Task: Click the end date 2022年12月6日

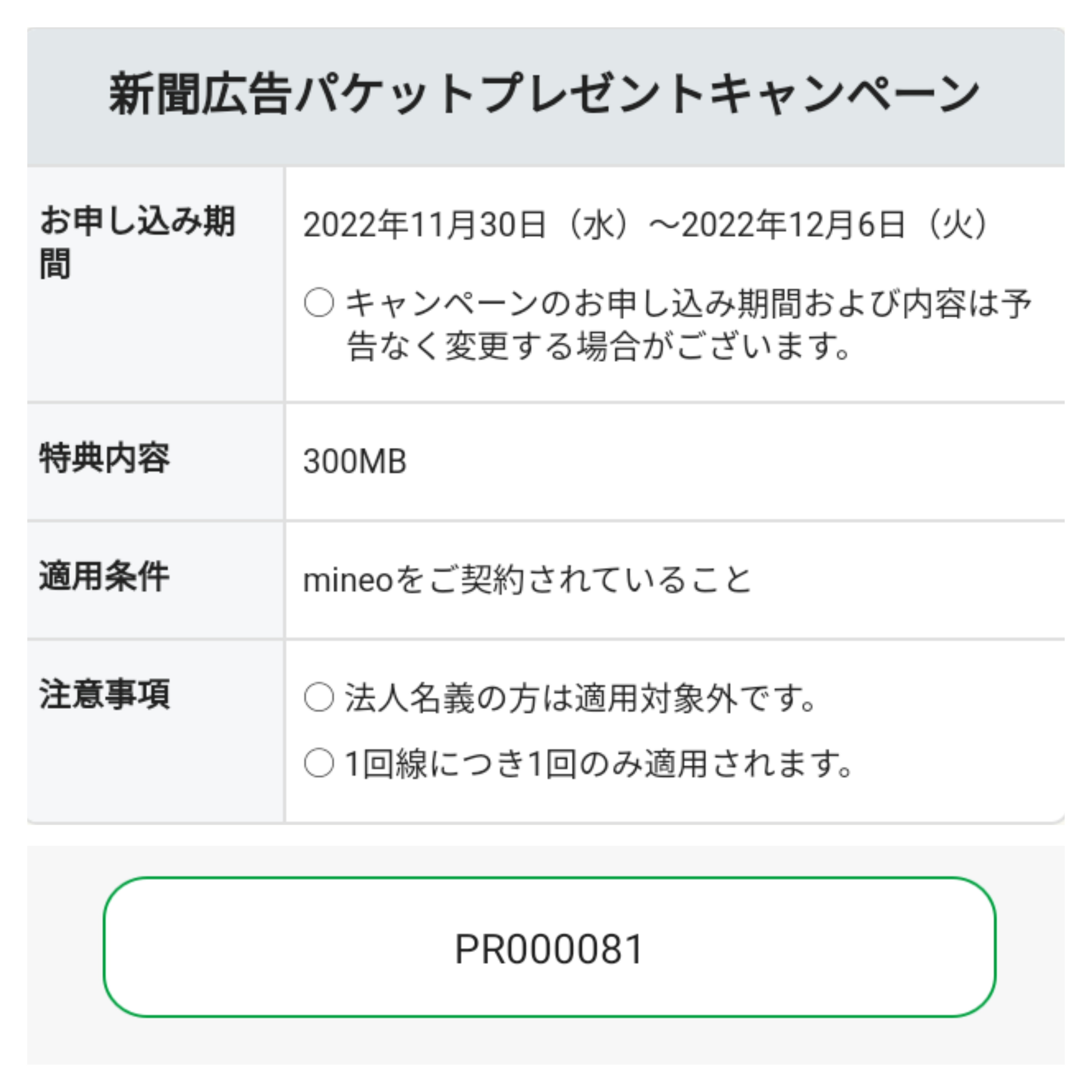Action: (x=793, y=224)
